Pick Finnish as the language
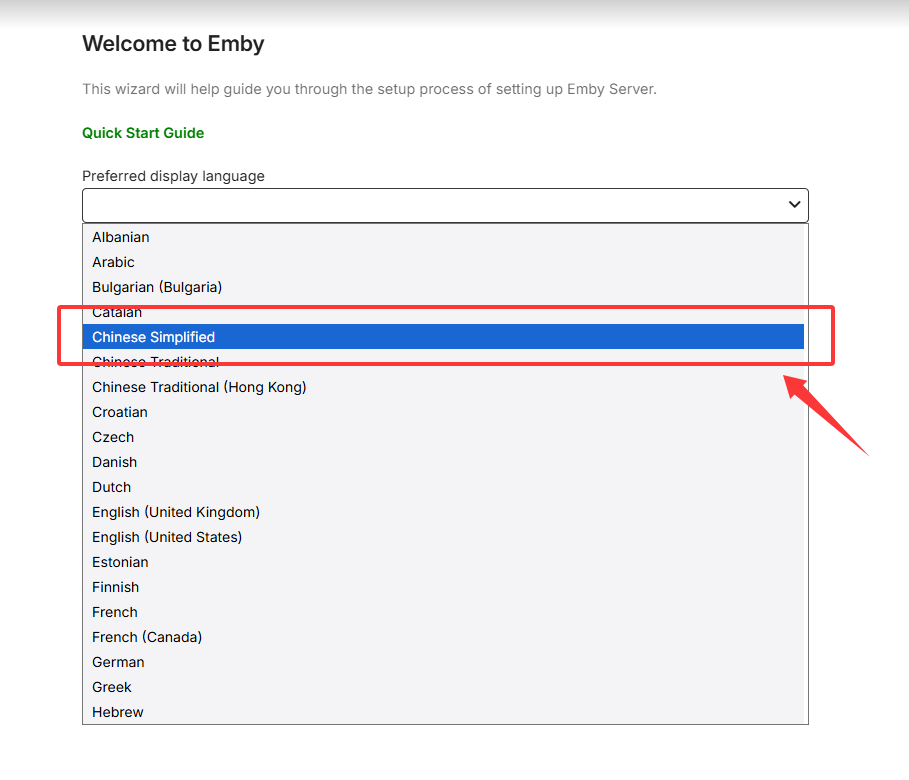The image size is (909, 780). (116, 587)
